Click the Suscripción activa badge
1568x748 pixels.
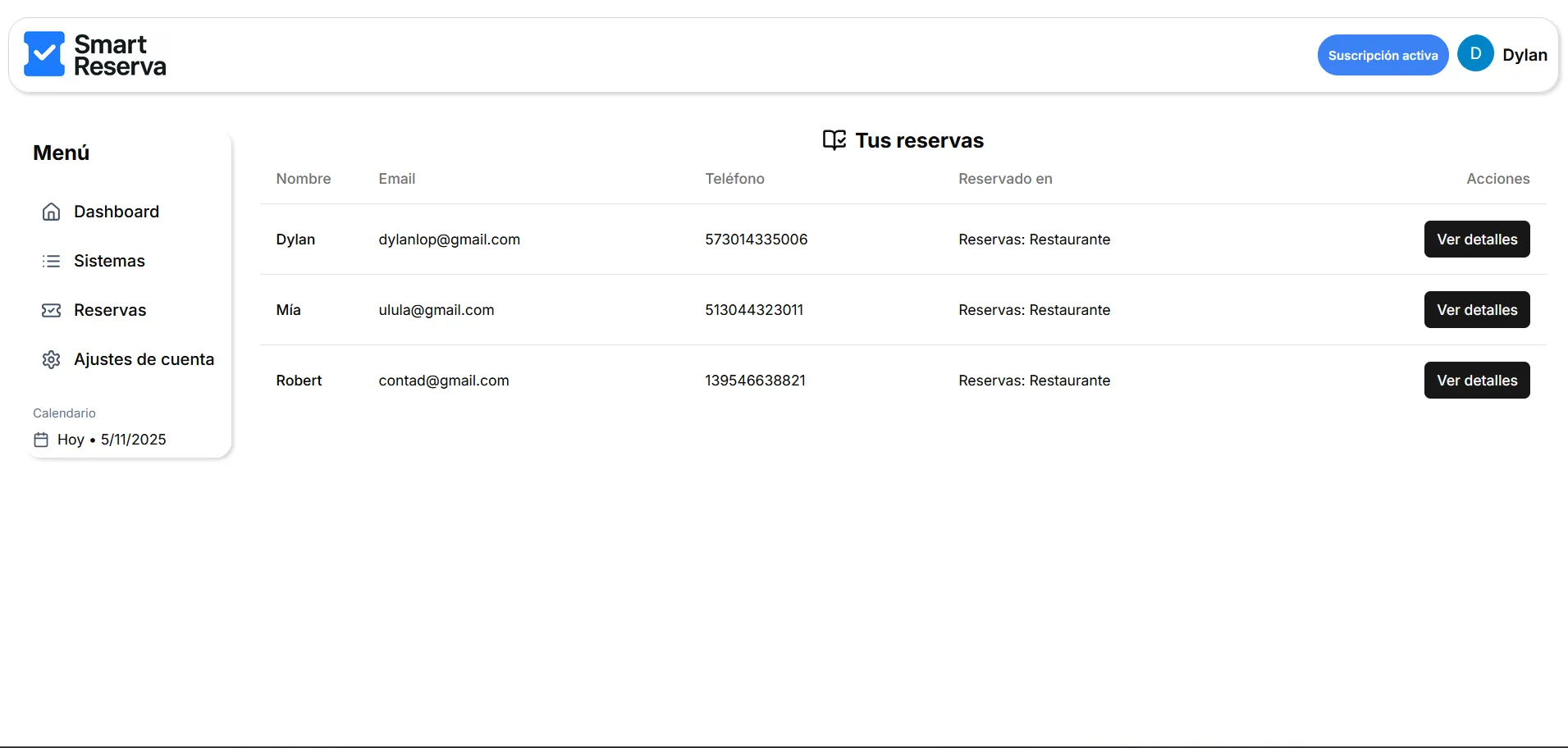pyautogui.click(x=1383, y=55)
